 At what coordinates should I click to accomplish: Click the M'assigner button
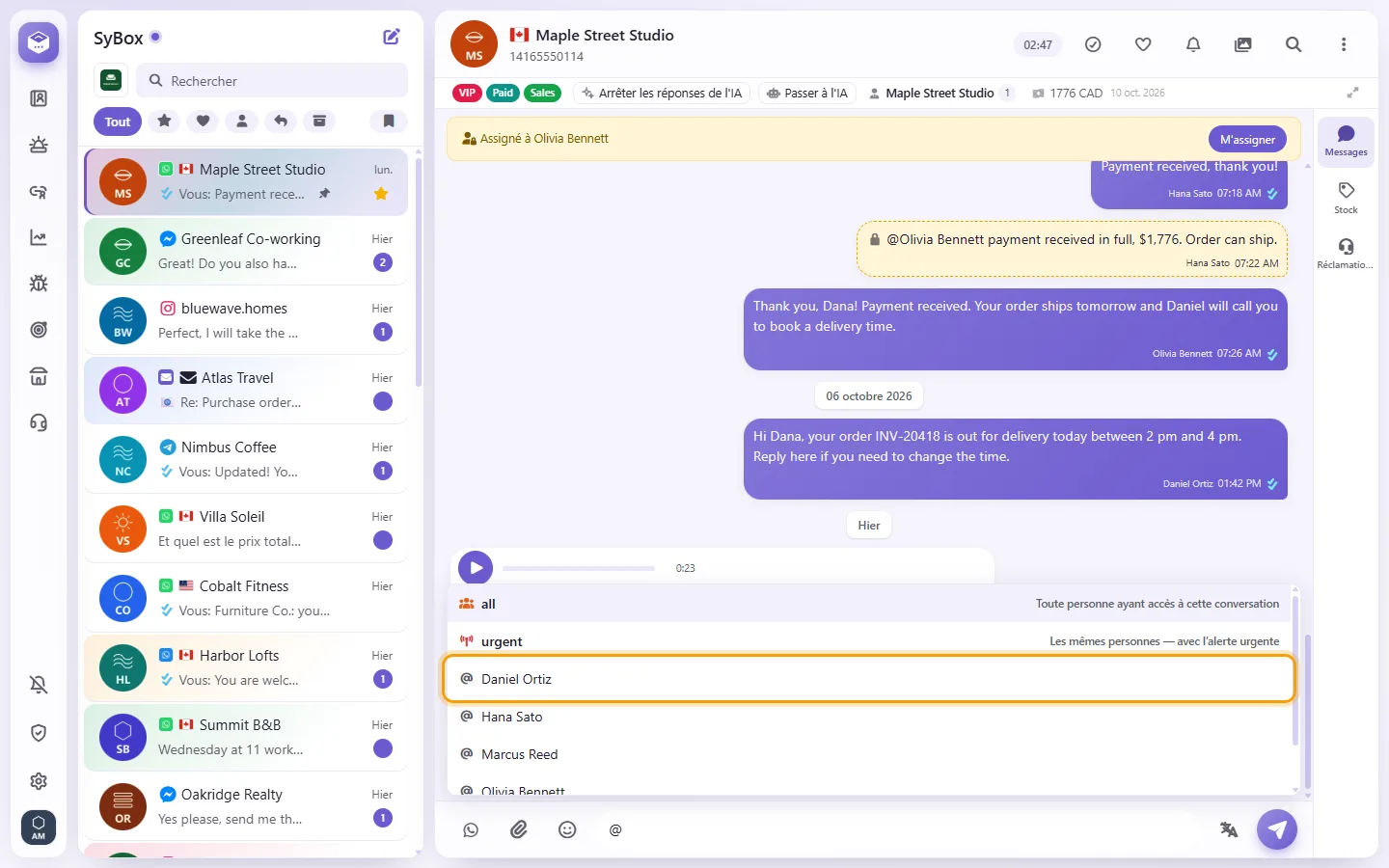point(1247,140)
